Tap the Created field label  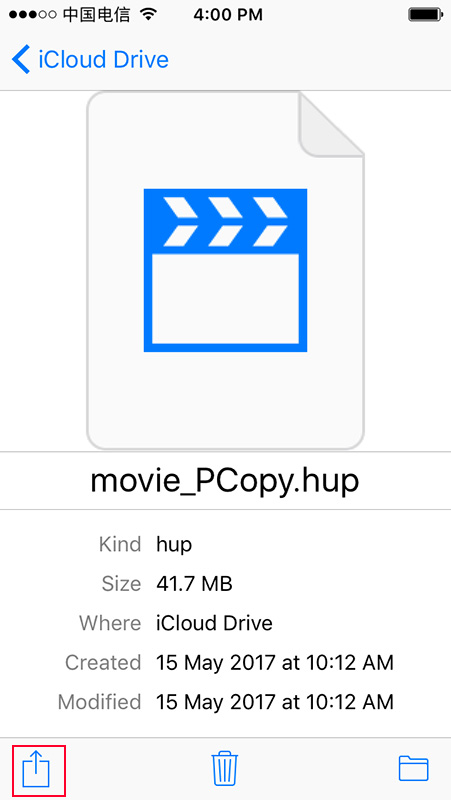[103, 662]
